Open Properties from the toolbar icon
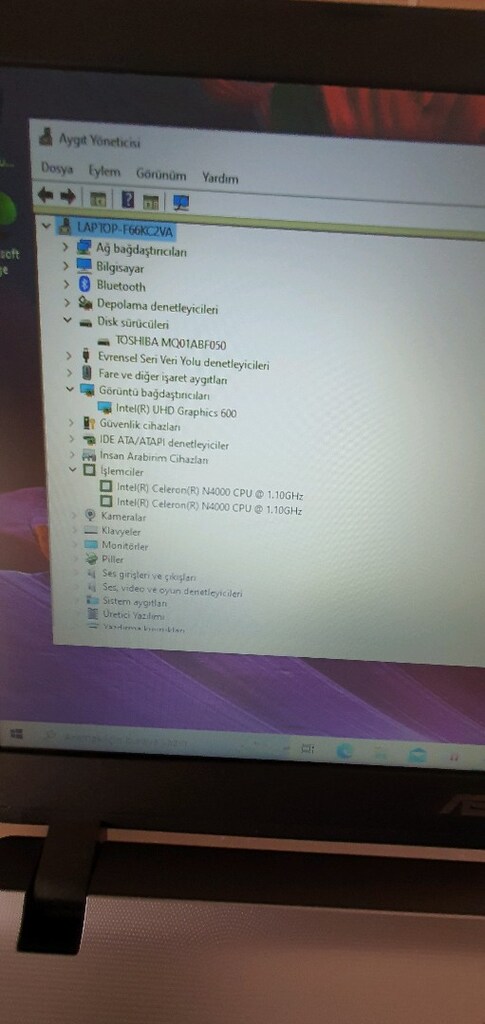The height and width of the screenshot is (1024, 485). (x=99, y=199)
